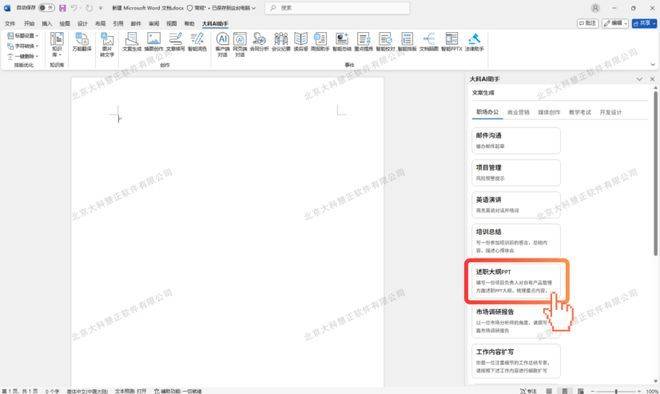This screenshot has height=394, width=660.
Task: Switch to the 媒体创作 category tab
Action: [x=549, y=112]
